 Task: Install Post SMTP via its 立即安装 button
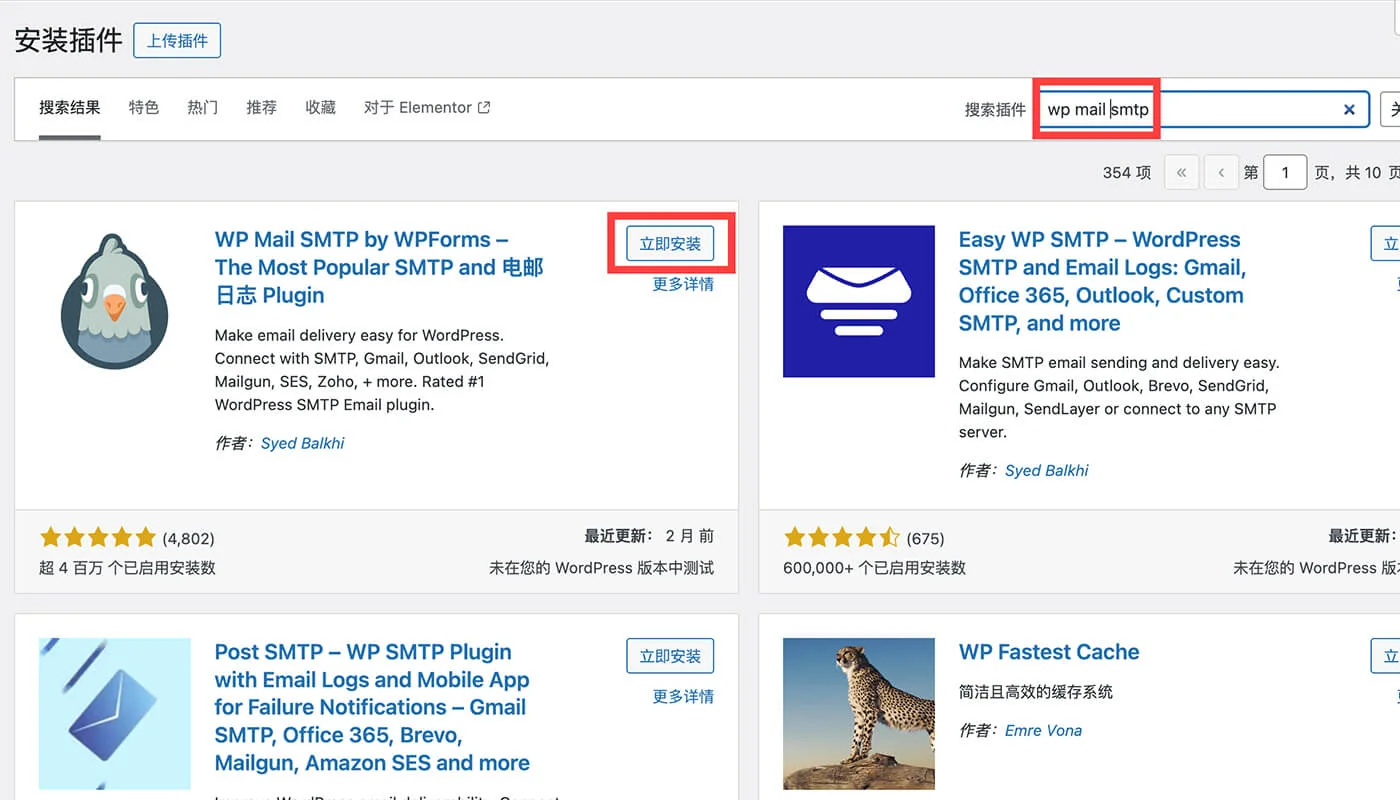click(x=671, y=655)
